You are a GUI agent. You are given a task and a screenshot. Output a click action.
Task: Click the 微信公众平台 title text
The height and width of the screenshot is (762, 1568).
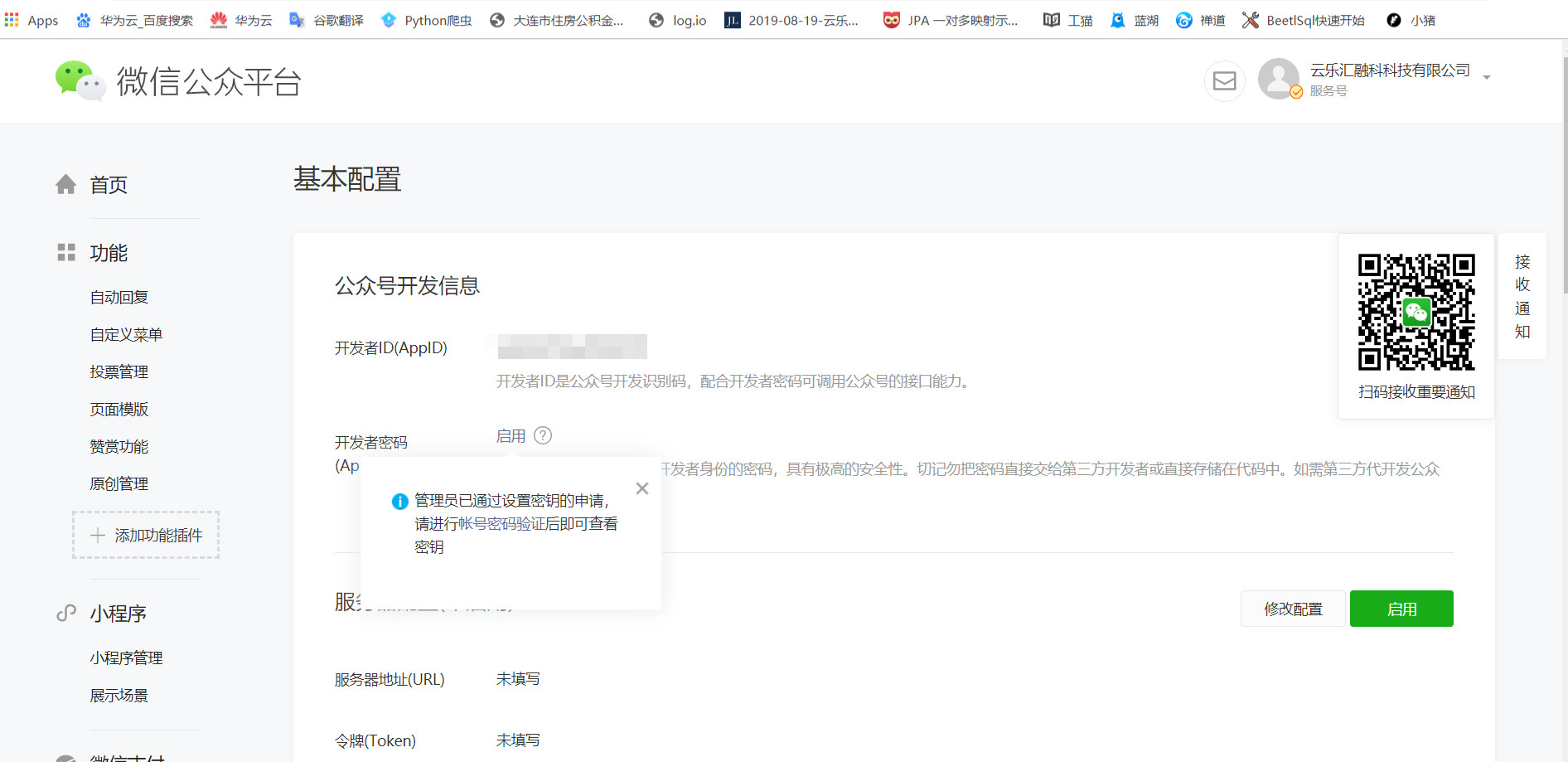(x=209, y=81)
